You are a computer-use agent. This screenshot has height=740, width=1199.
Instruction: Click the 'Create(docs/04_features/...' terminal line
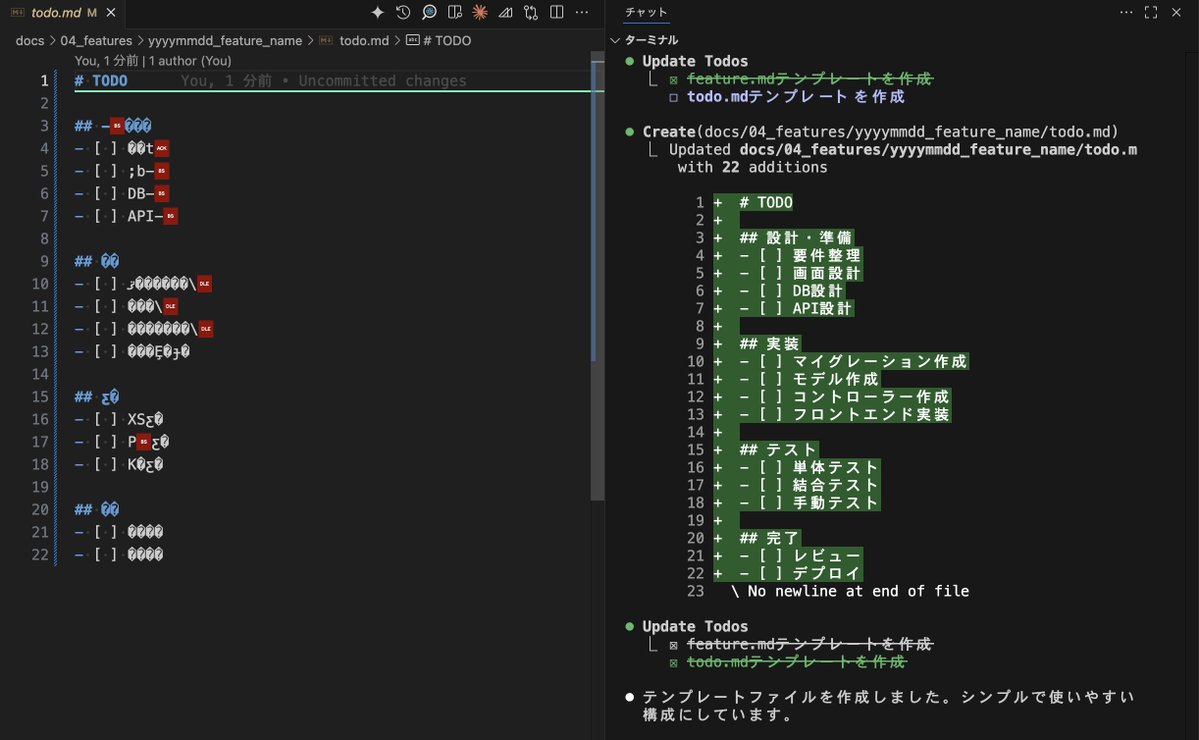[x=880, y=131]
